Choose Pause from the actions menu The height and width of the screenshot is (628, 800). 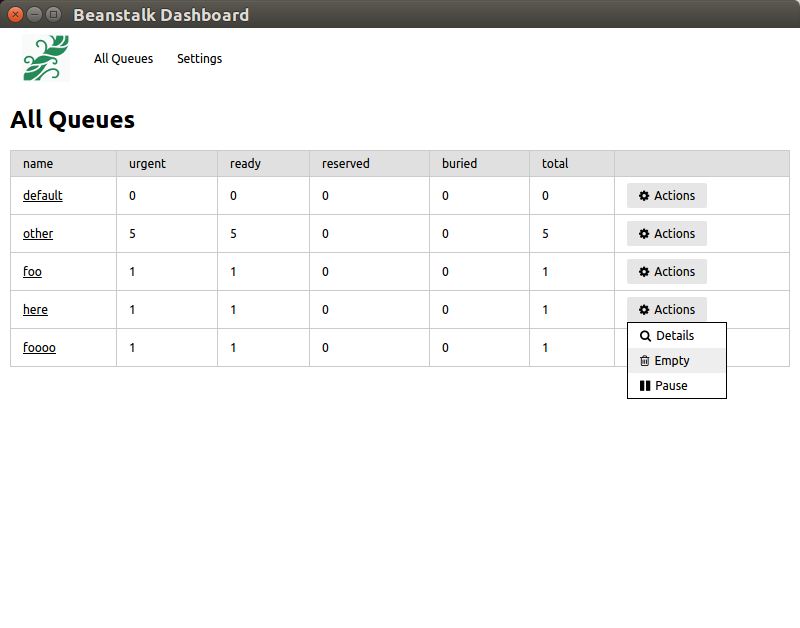pos(677,386)
